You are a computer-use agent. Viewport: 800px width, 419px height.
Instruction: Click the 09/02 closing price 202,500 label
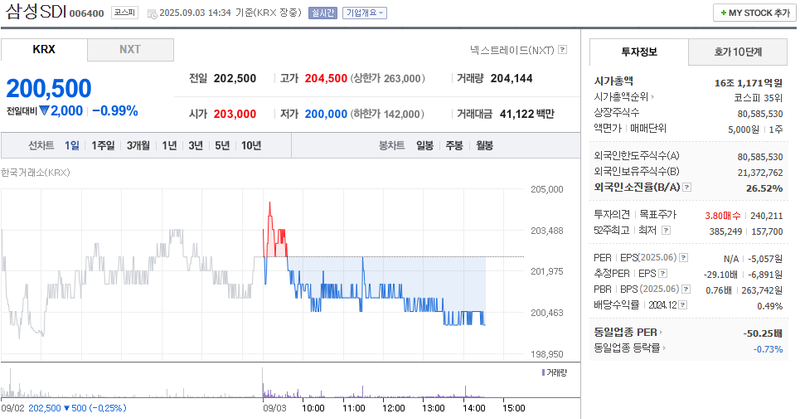43,408
